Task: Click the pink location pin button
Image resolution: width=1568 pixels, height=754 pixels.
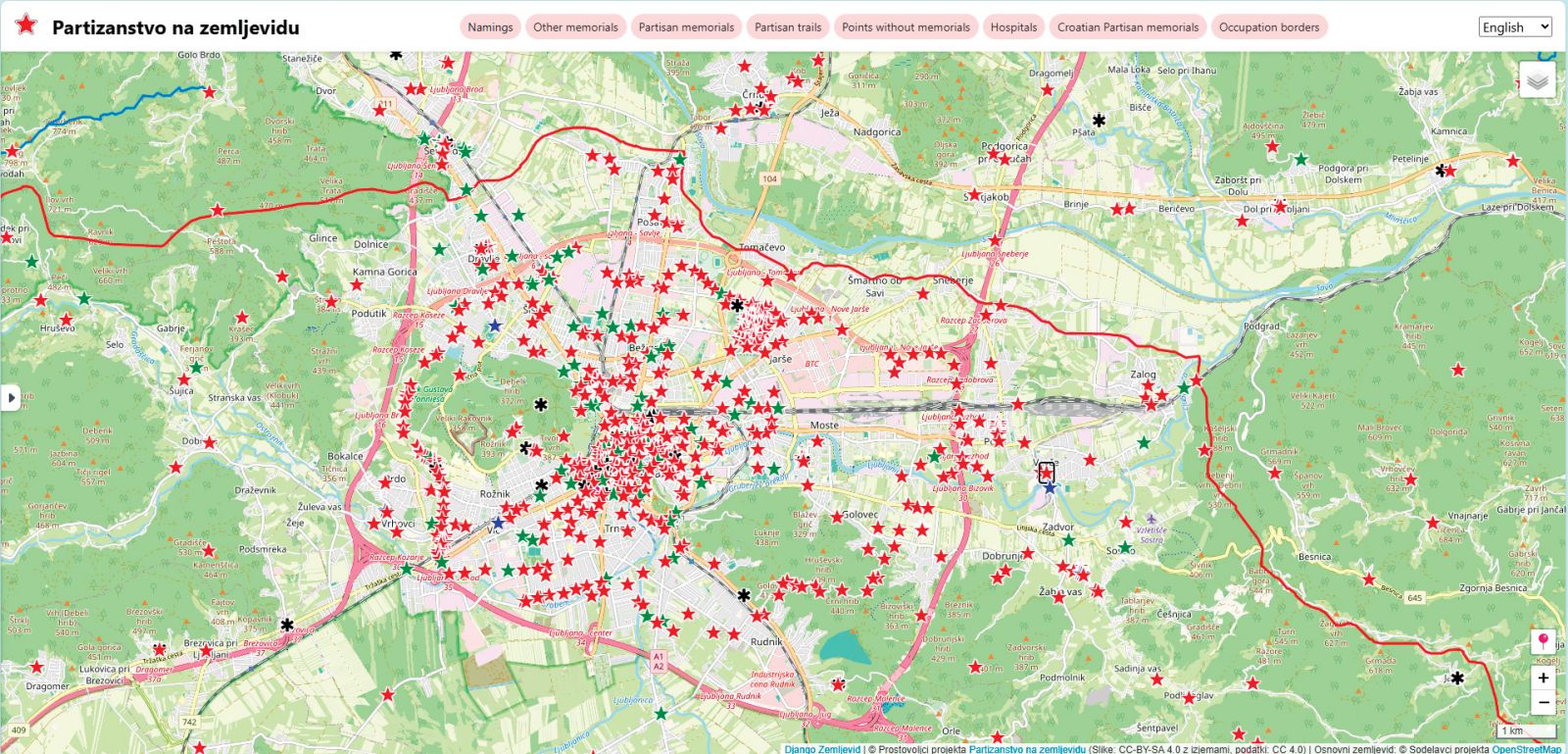Action: pyautogui.click(x=1543, y=642)
